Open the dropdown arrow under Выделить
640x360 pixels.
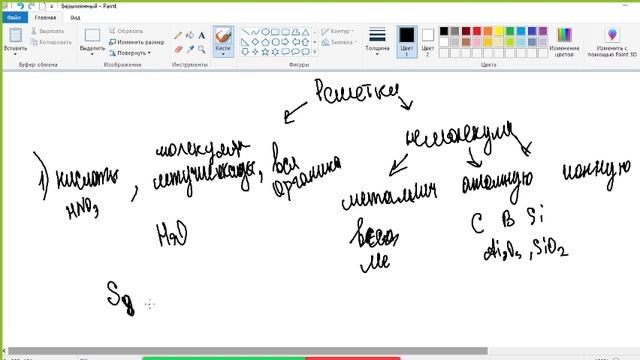(92, 54)
